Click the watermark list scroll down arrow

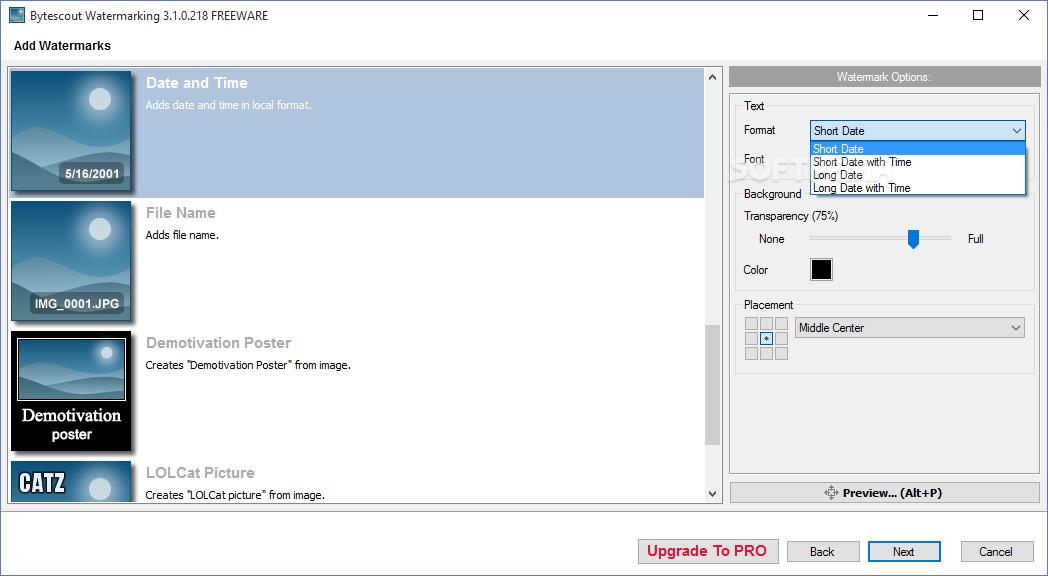pos(712,494)
